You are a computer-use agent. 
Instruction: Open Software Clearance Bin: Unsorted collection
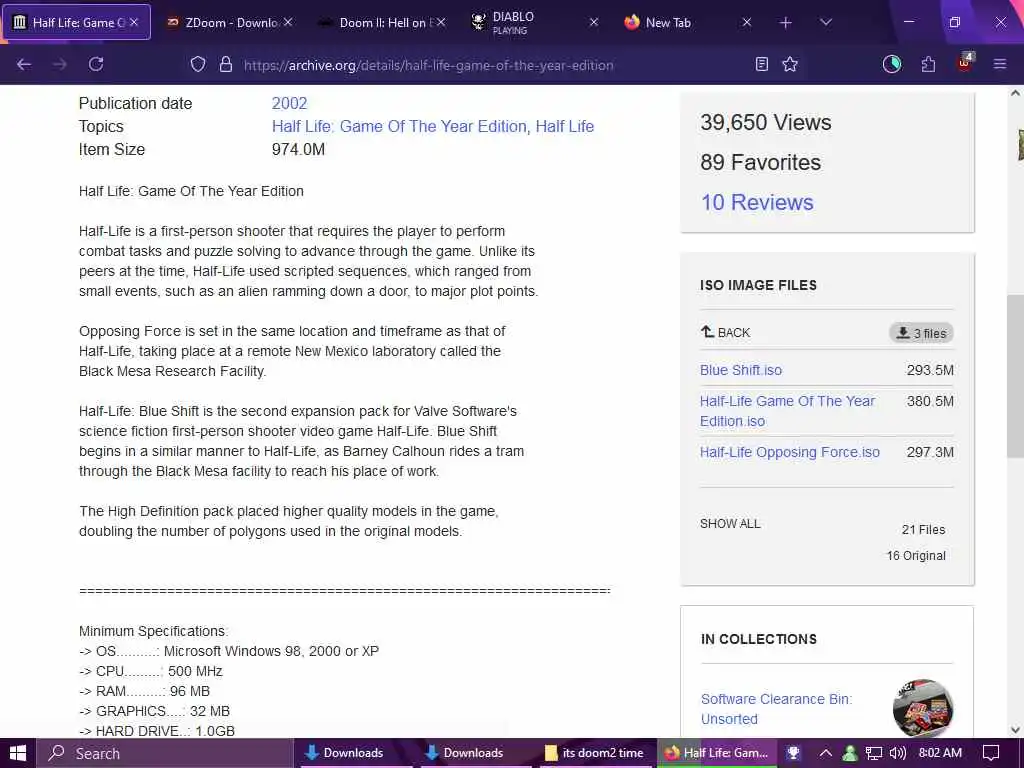click(776, 709)
